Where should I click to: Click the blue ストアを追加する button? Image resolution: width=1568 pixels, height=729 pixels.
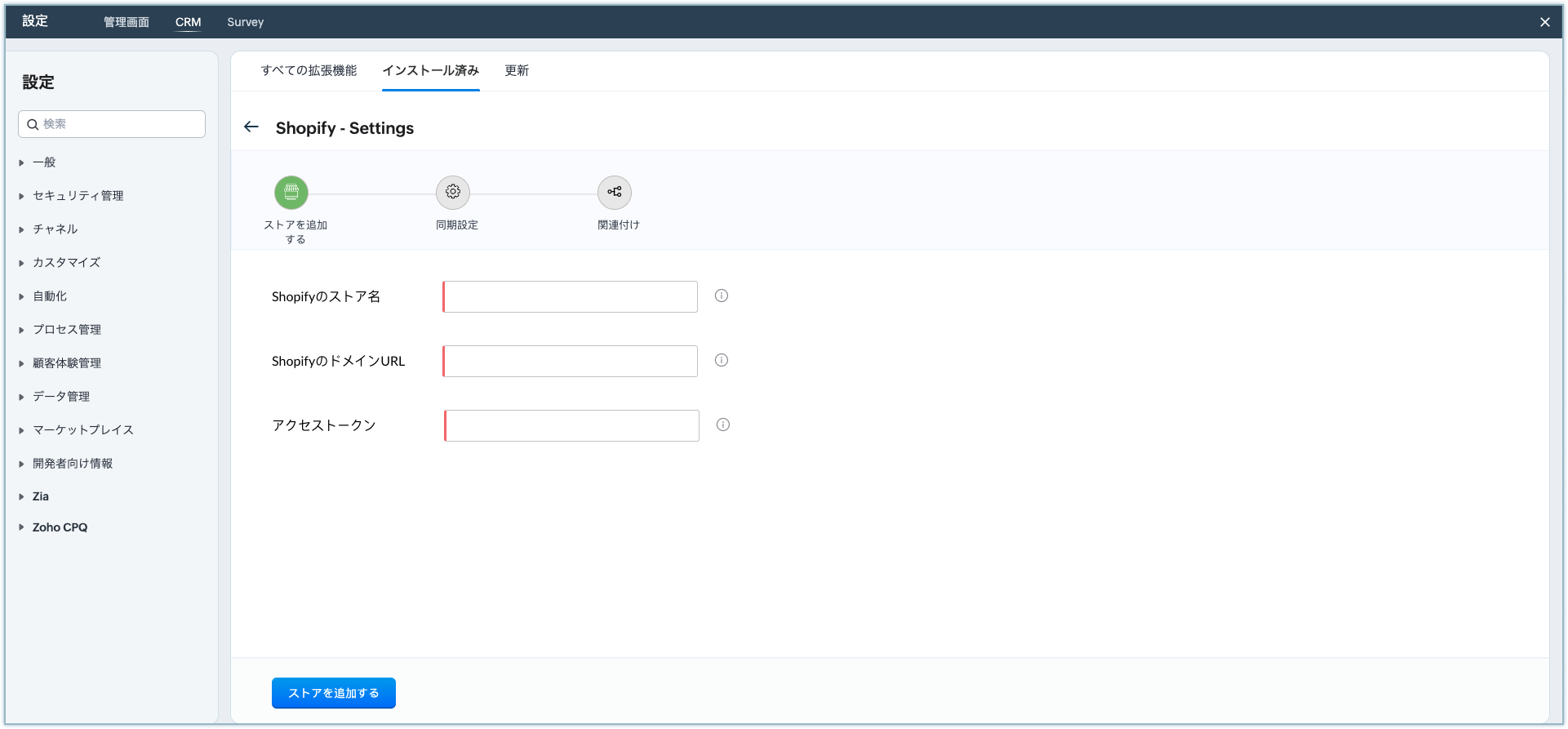coord(334,693)
